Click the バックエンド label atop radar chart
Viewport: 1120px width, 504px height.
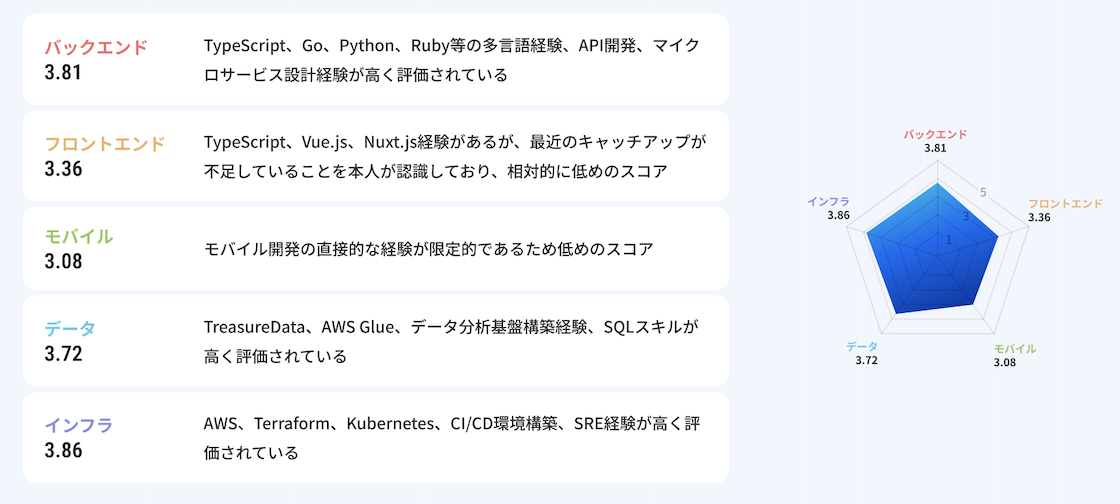[x=935, y=134]
